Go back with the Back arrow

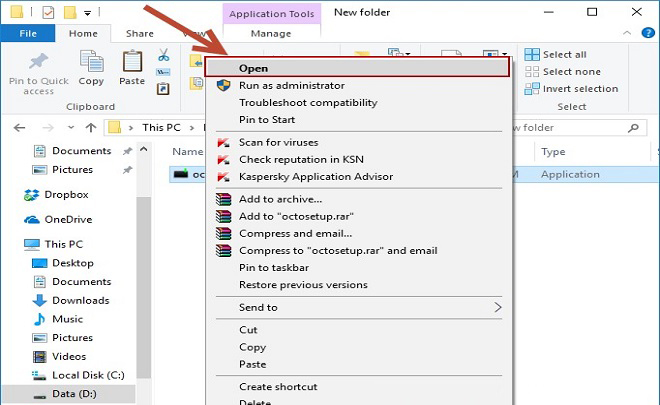click(x=19, y=128)
